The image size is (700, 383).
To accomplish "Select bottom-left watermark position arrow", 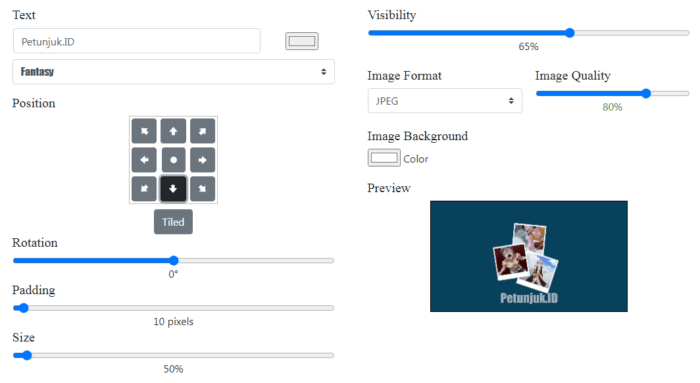I will (144, 189).
